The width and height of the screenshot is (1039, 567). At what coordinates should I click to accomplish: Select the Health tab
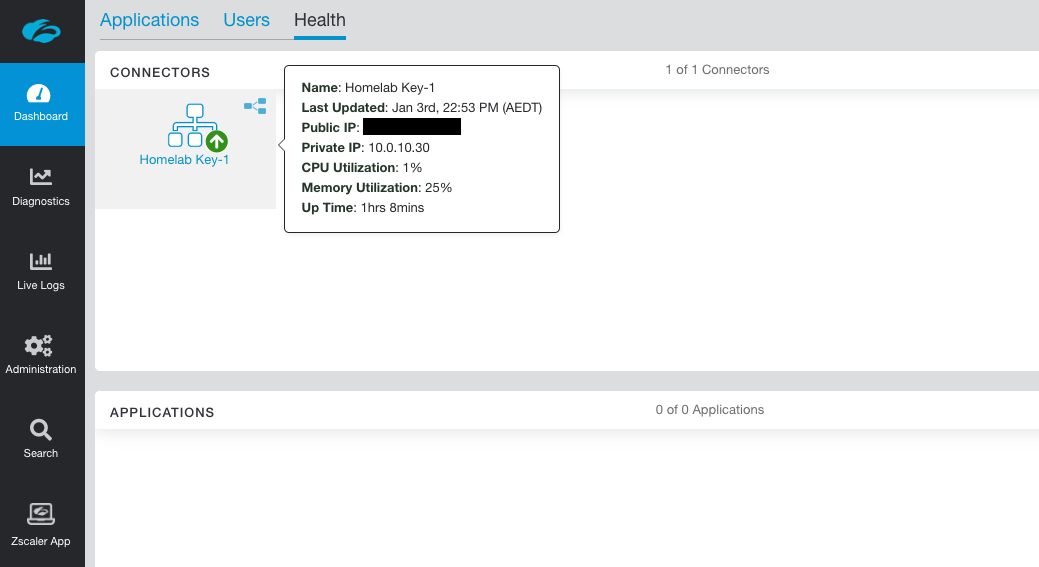click(x=320, y=20)
